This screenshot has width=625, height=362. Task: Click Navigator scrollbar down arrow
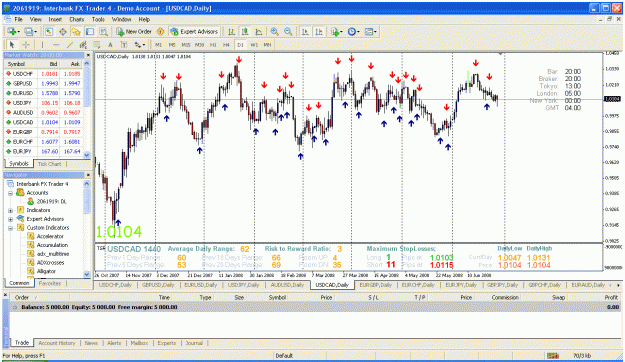(87, 274)
